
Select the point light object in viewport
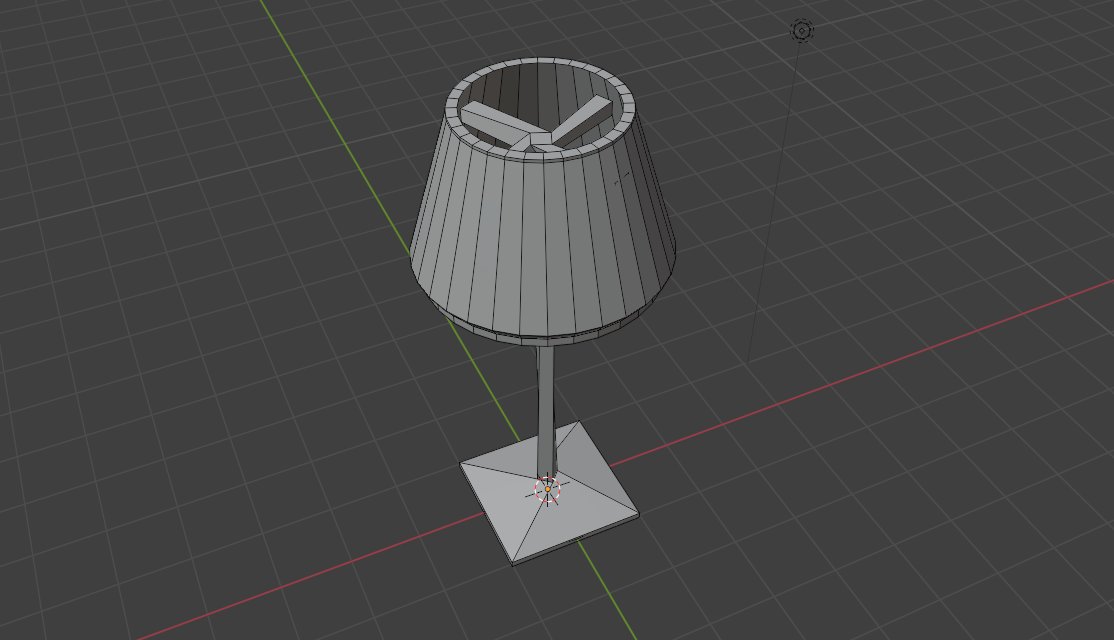[802, 31]
